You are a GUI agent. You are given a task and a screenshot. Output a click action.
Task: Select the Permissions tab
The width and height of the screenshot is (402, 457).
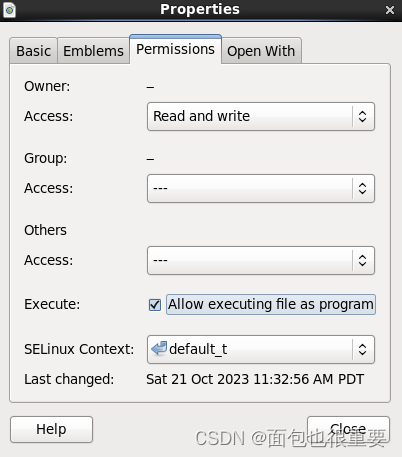coord(175,49)
